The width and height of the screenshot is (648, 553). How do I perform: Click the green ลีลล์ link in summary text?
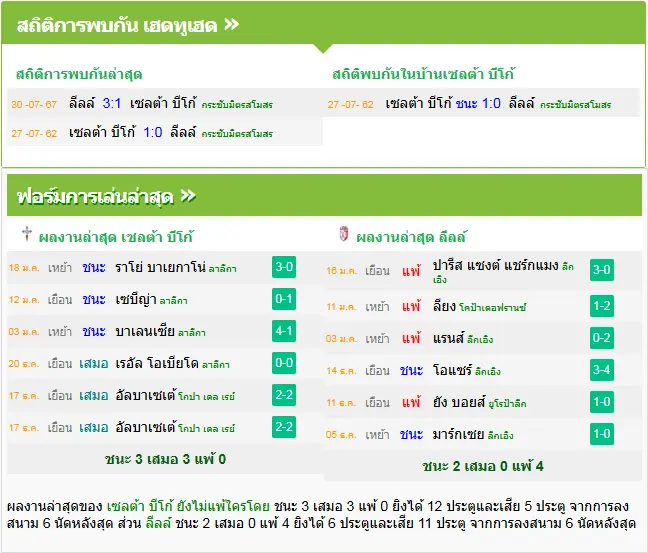point(158,523)
